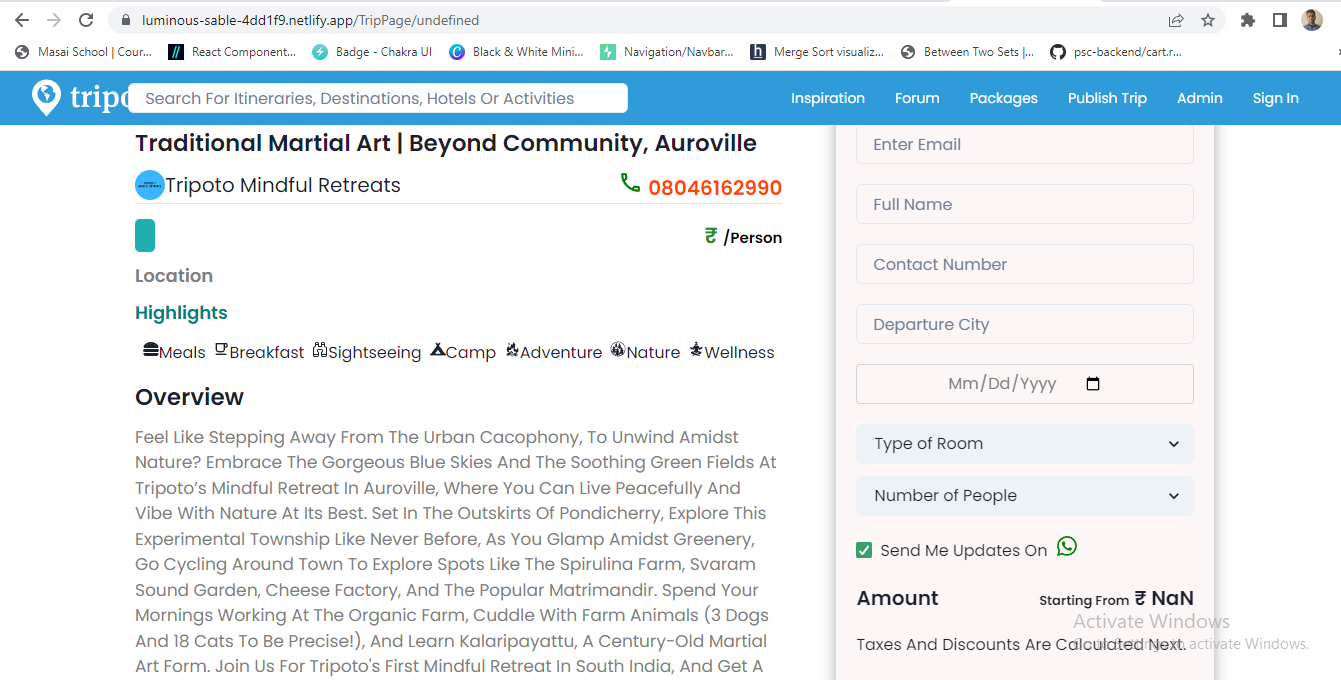Click the Departure City field
Image resolution: width=1341 pixels, height=680 pixels.
(1025, 324)
